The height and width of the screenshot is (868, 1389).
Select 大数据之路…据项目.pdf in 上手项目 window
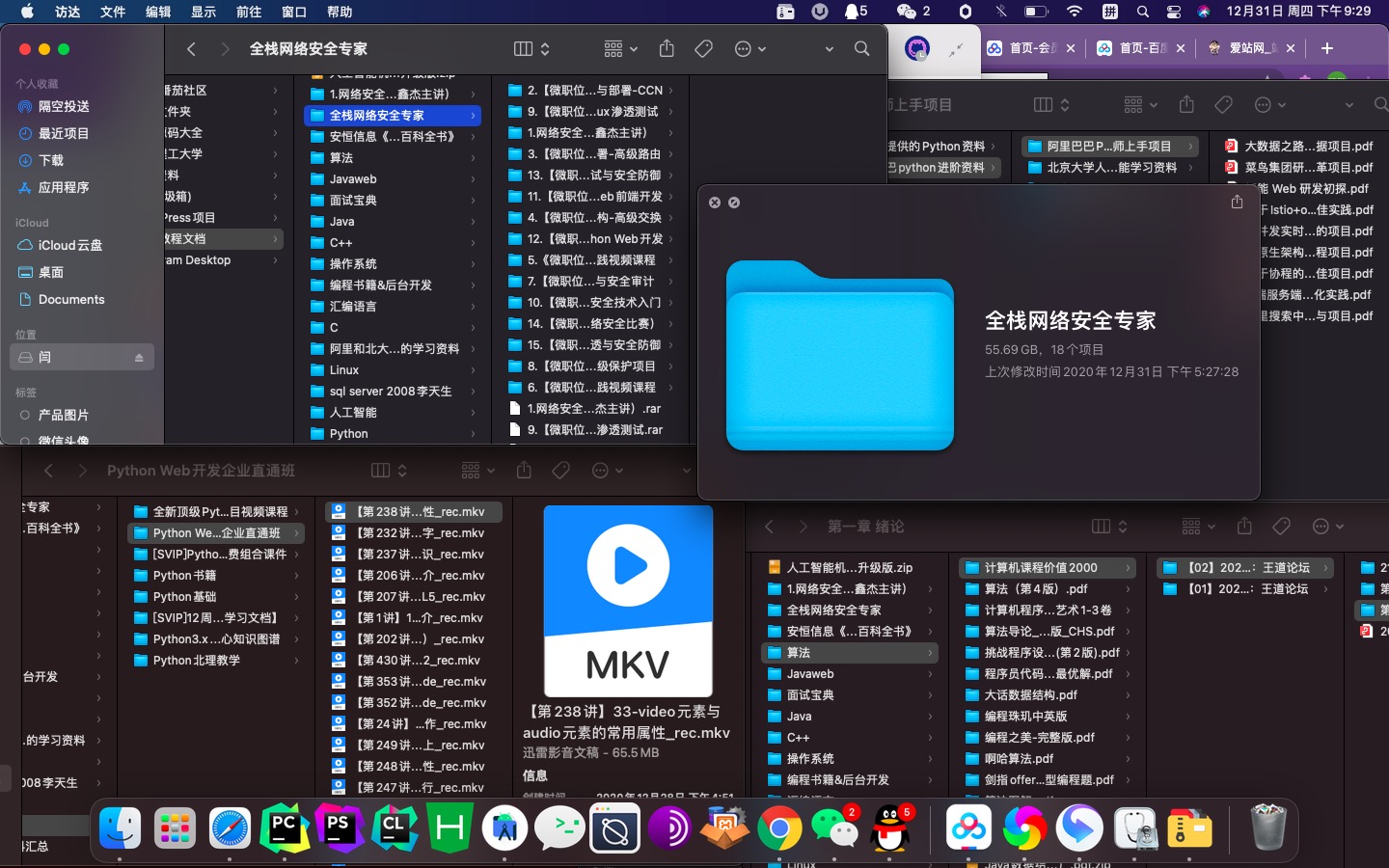coord(1298,147)
